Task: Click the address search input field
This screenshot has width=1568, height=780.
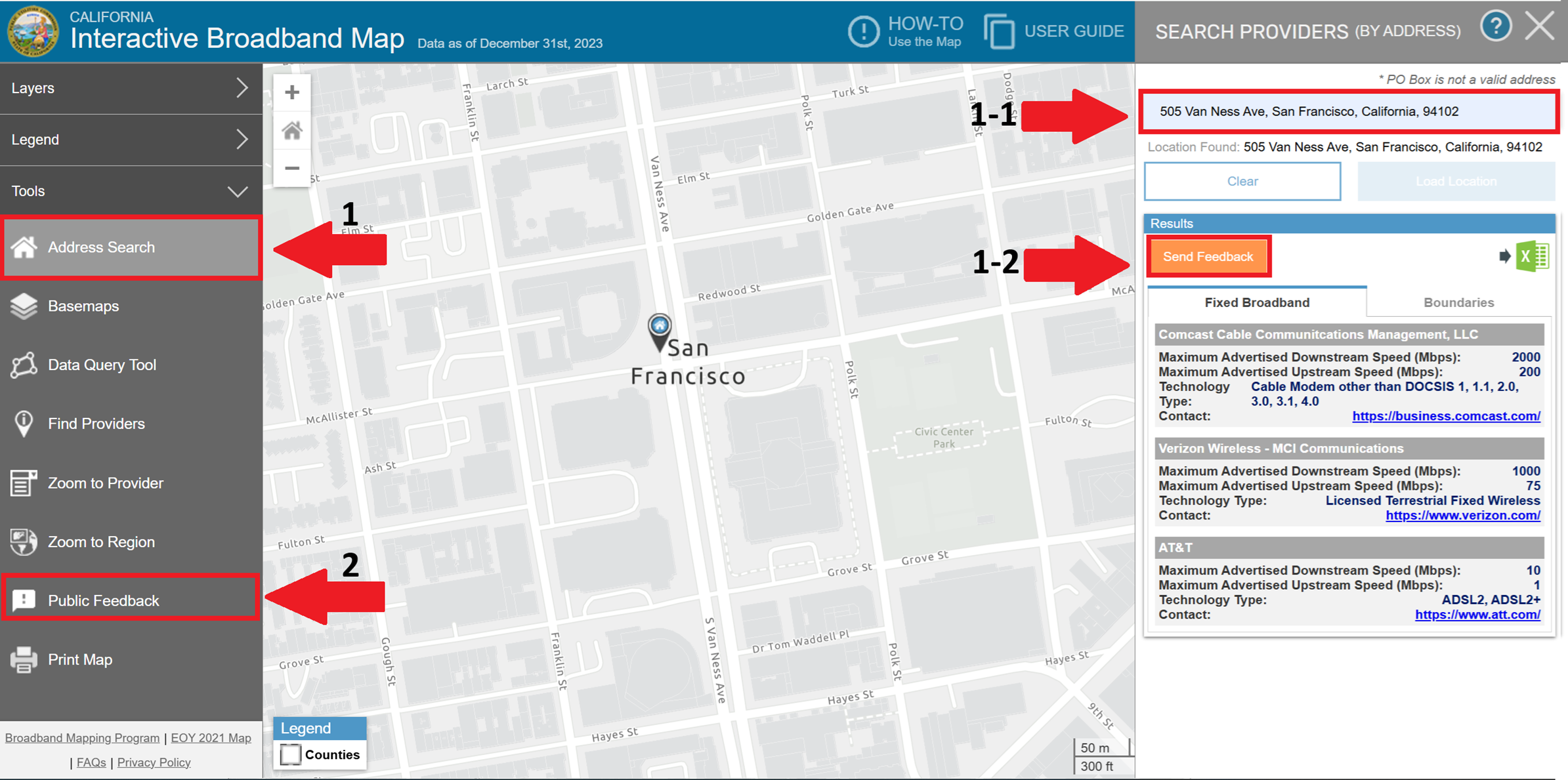Action: 1347,112
